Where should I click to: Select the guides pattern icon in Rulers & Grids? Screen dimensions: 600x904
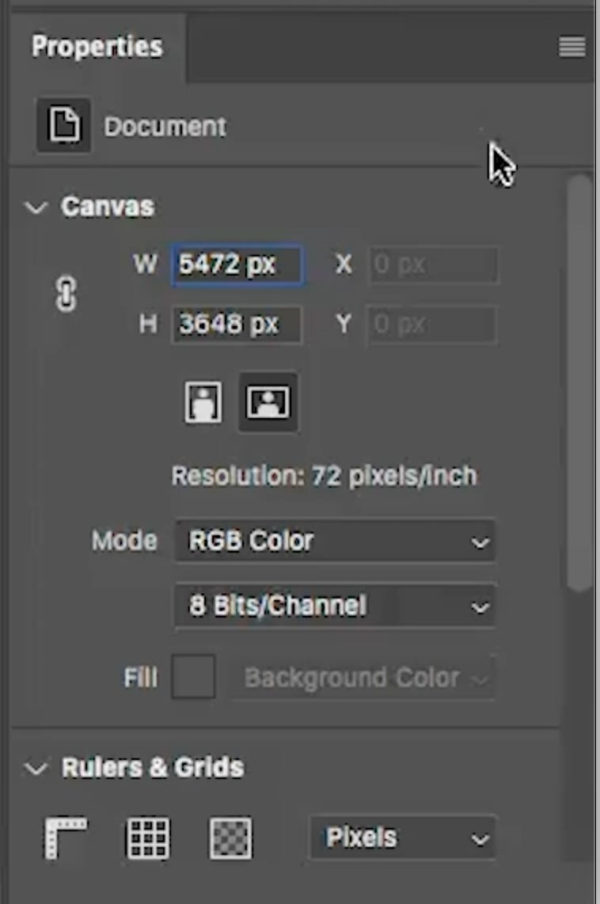tap(229, 838)
